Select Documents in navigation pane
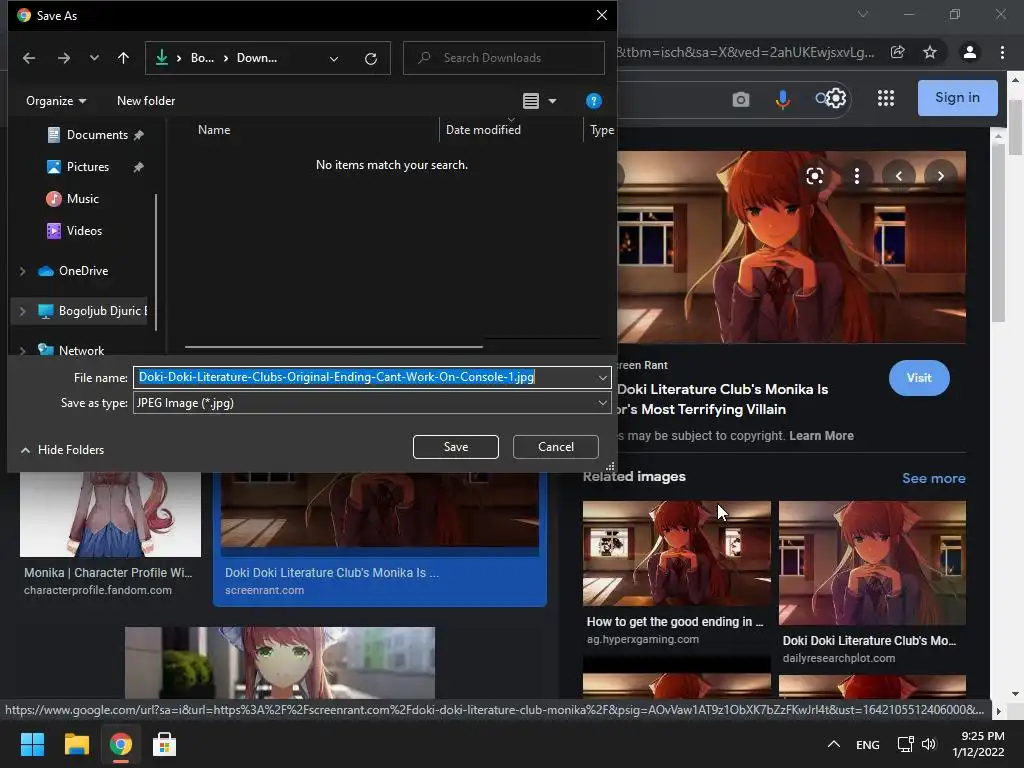 (x=97, y=135)
